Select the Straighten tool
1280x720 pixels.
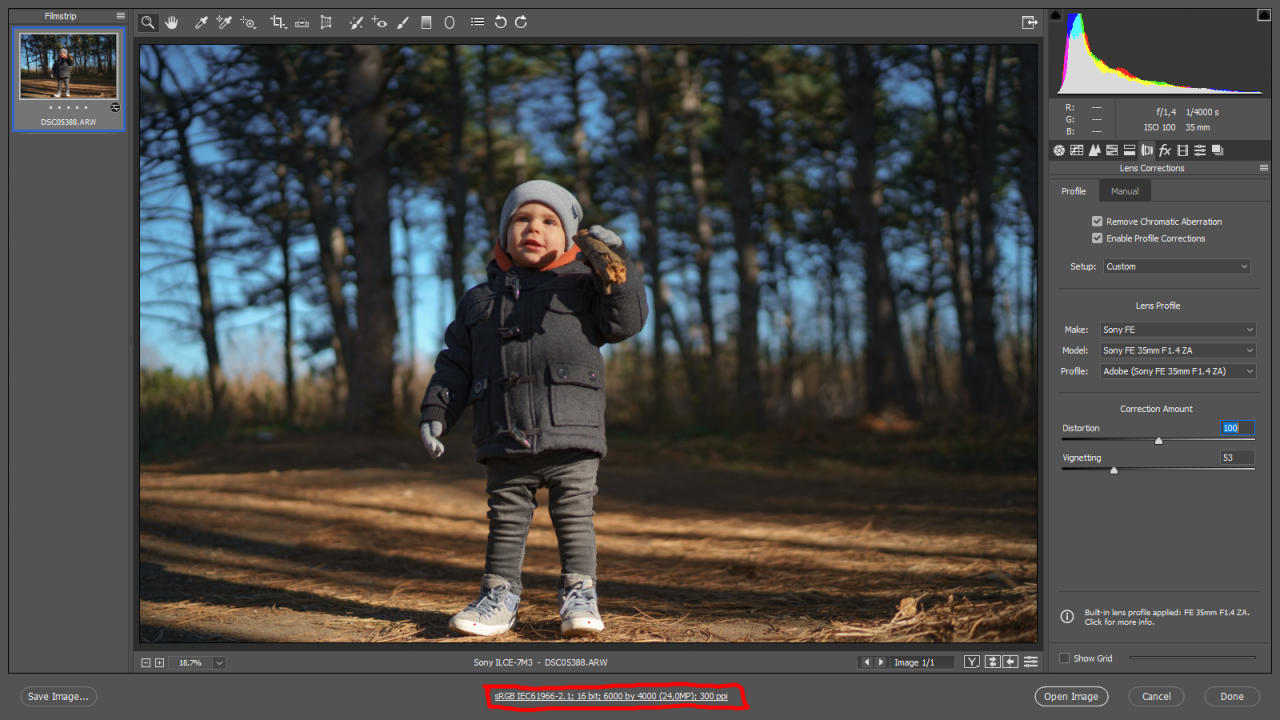(x=302, y=22)
